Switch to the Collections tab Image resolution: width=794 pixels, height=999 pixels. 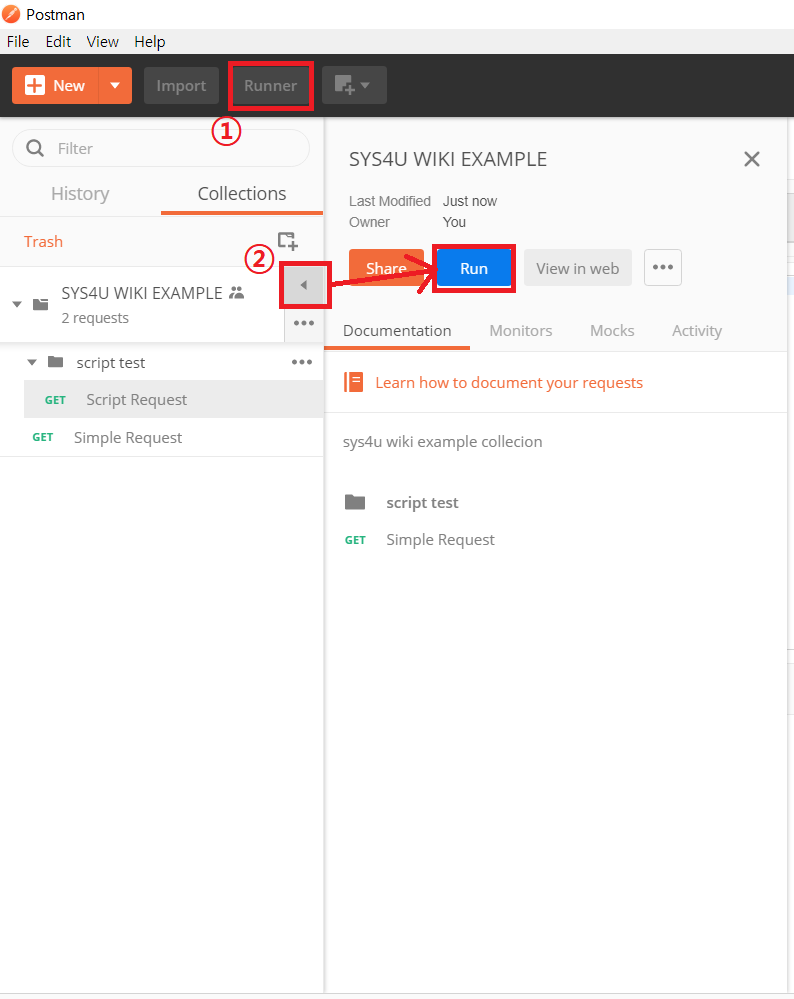click(242, 194)
